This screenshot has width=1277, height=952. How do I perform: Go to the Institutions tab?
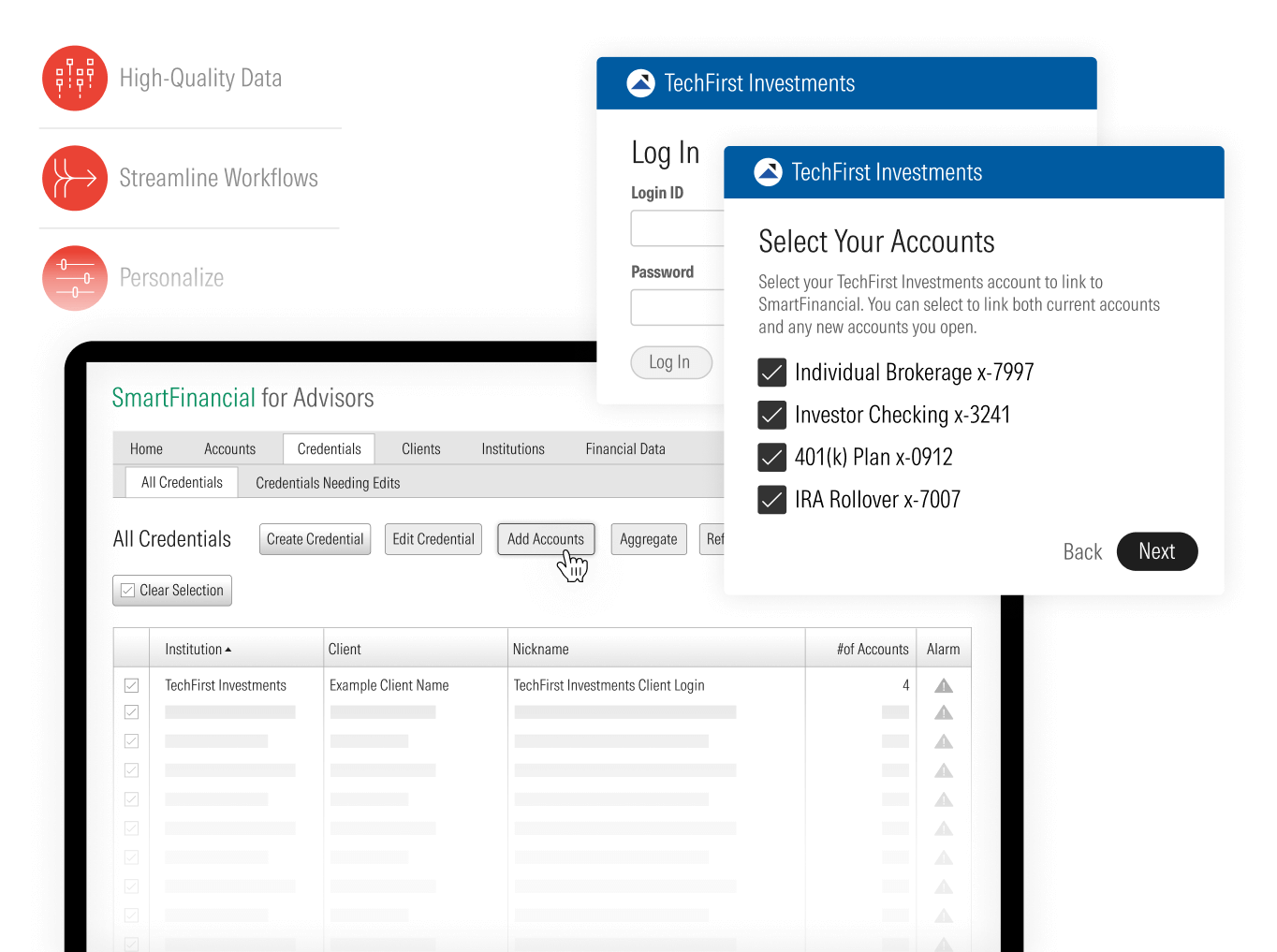click(512, 449)
